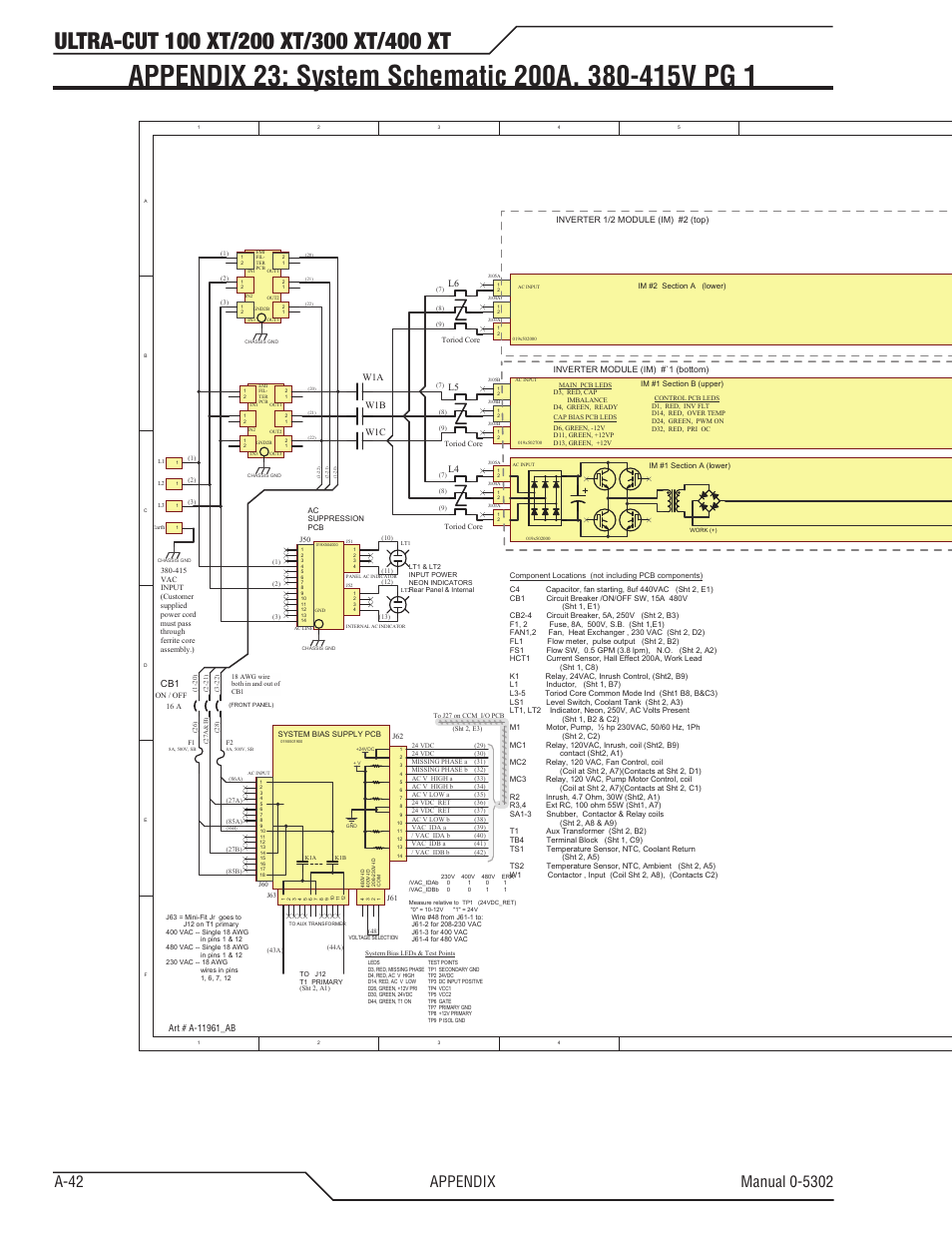The height and width of the screenshot is (1233, 952).
Task: Click the 'IM #2 Section A (lower)' label
Action: click(x=682, y=287)
